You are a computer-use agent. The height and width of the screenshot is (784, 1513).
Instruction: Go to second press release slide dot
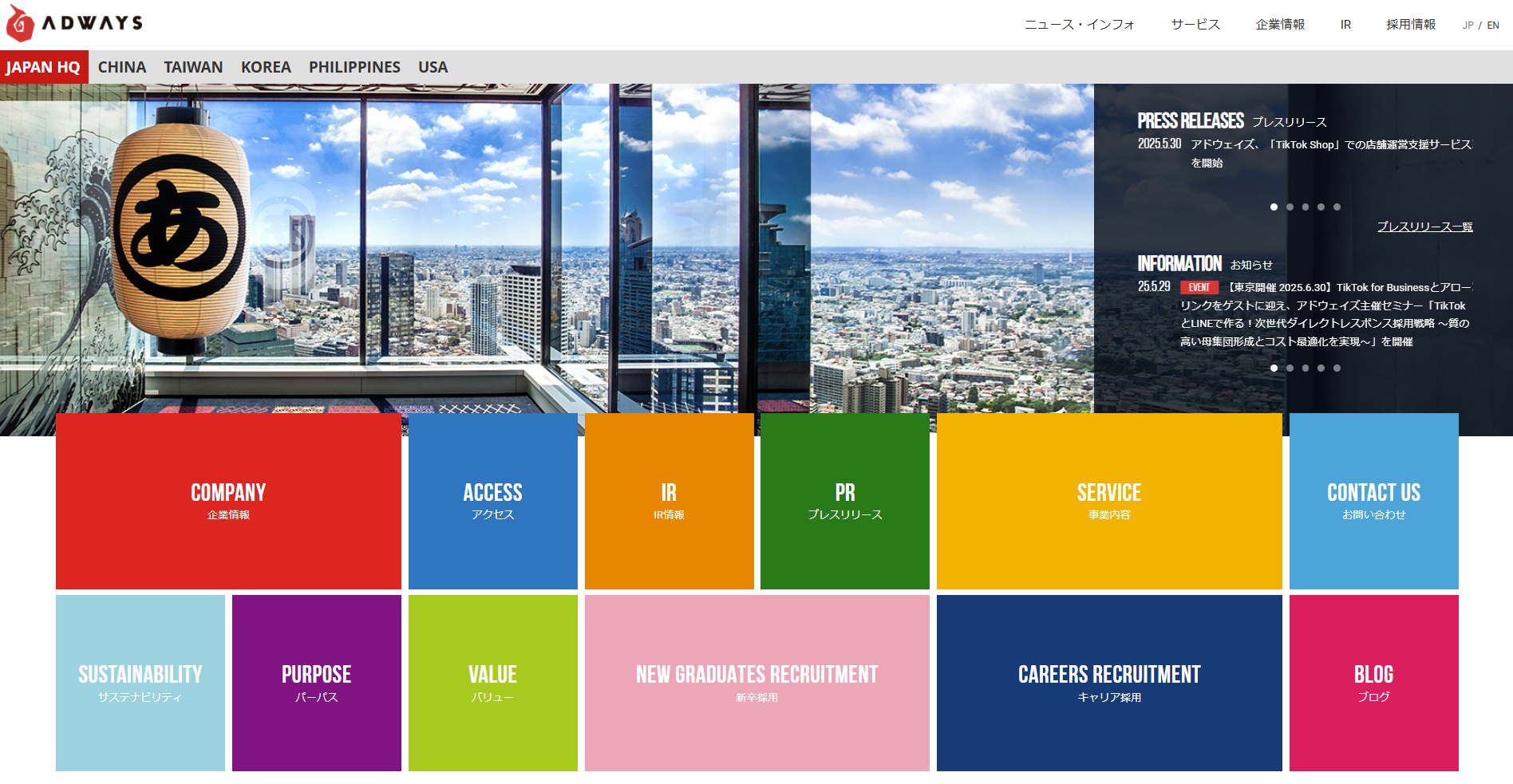tap(1290, 207)
